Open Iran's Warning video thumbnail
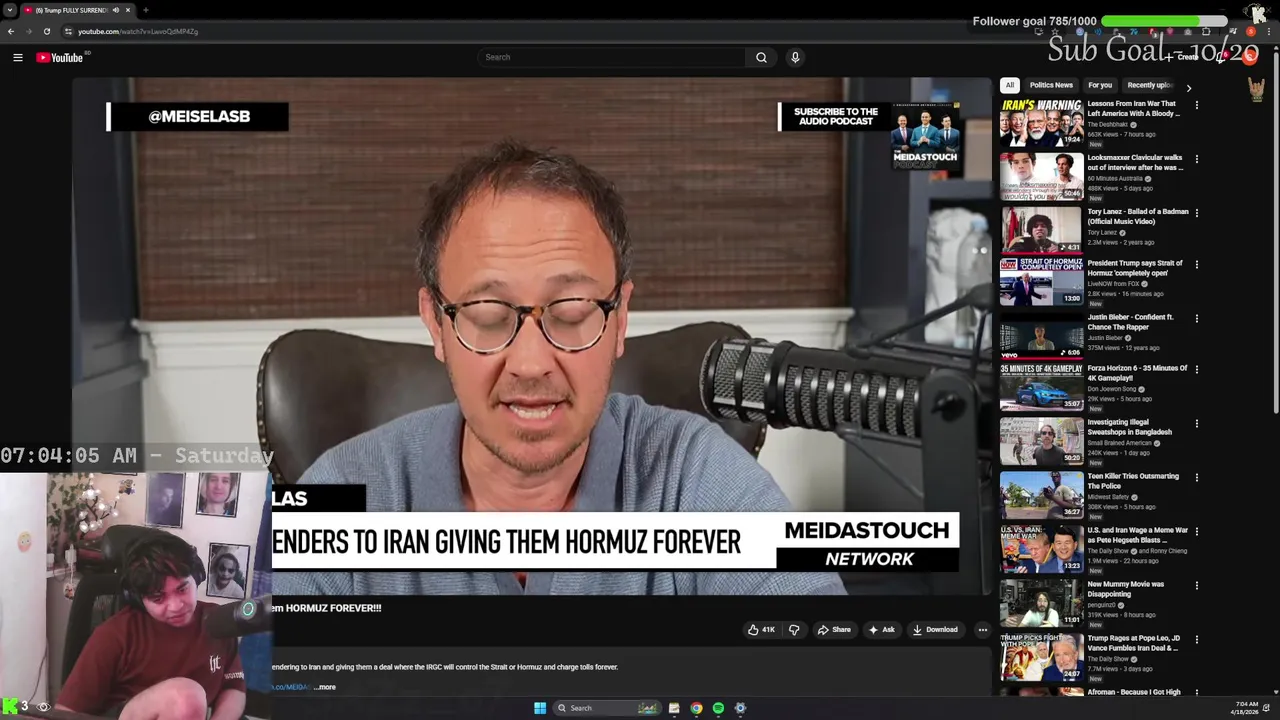The height and width of the screenshot is (720, 1280). 1041,122
